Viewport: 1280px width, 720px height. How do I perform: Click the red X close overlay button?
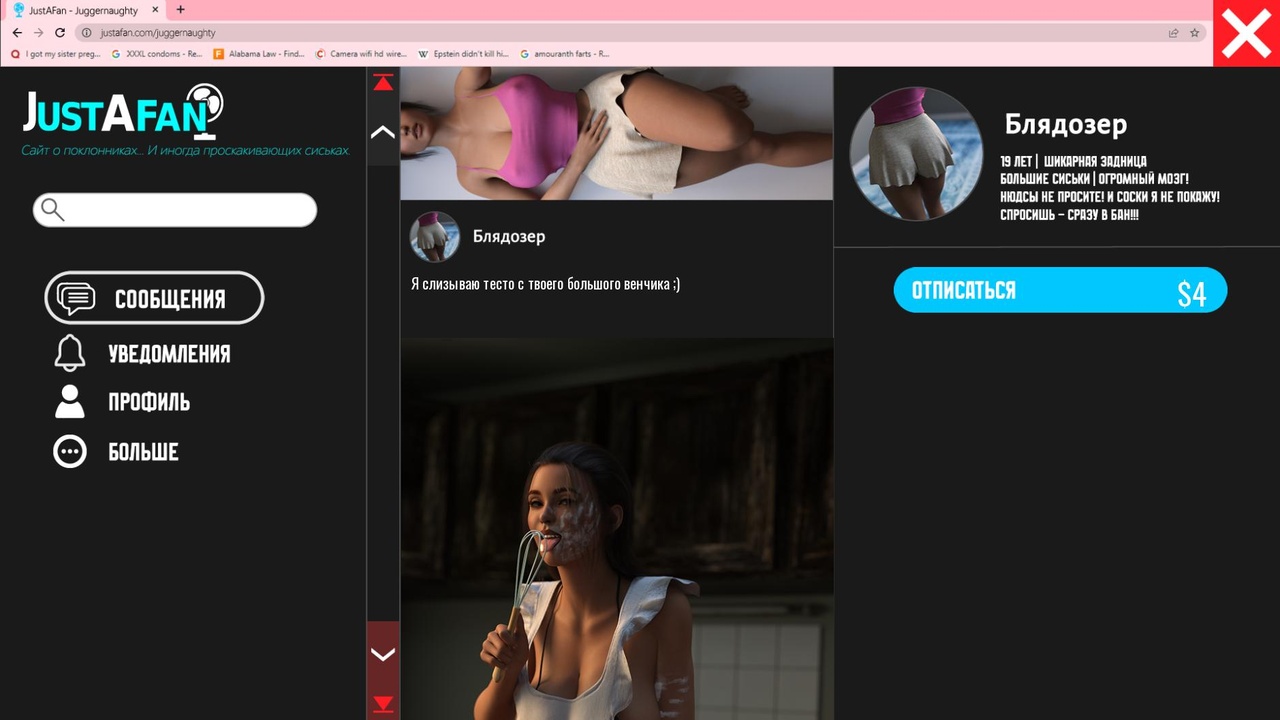point(1246,33)
